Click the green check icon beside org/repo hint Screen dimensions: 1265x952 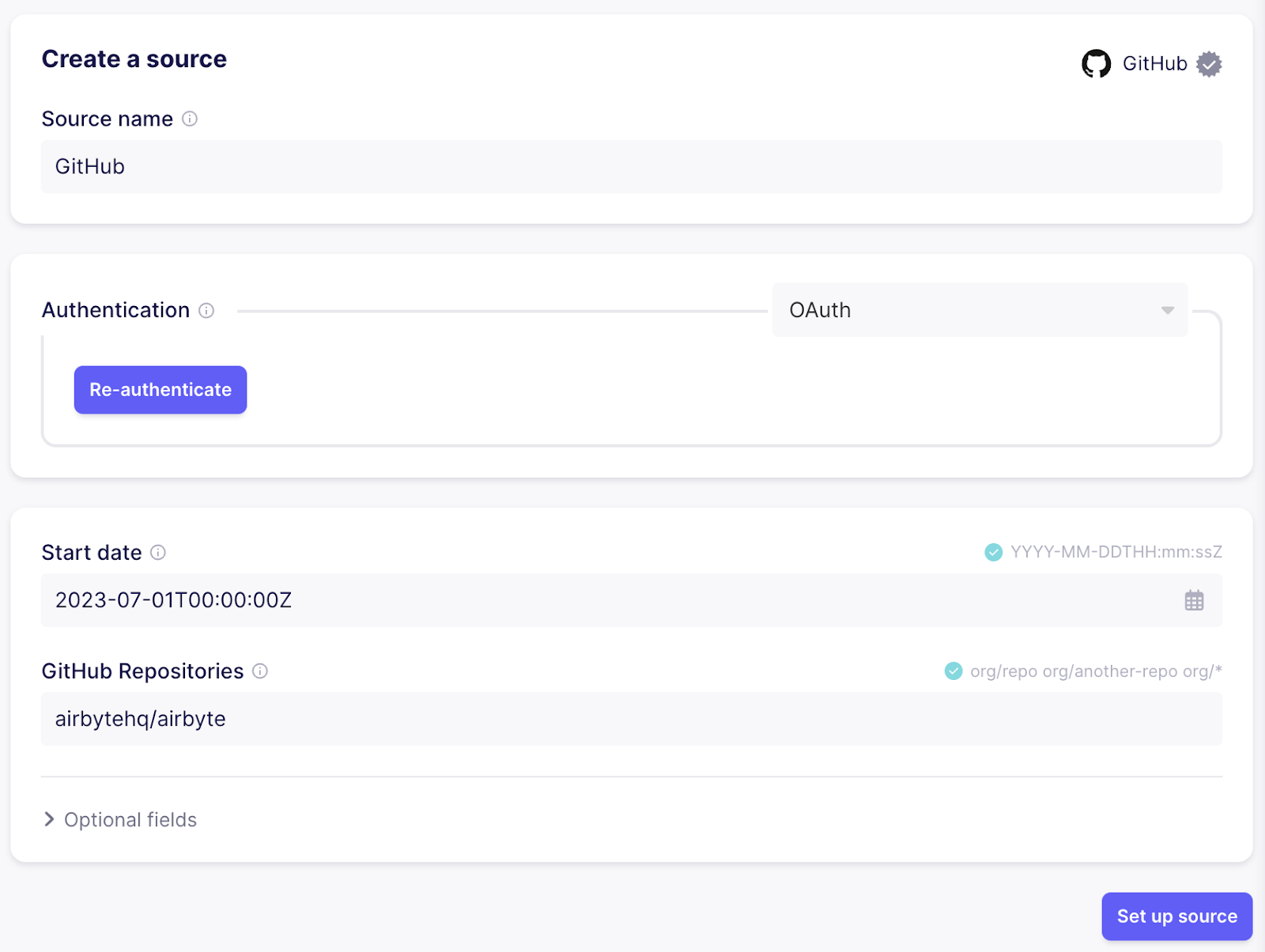pos(953,671)
